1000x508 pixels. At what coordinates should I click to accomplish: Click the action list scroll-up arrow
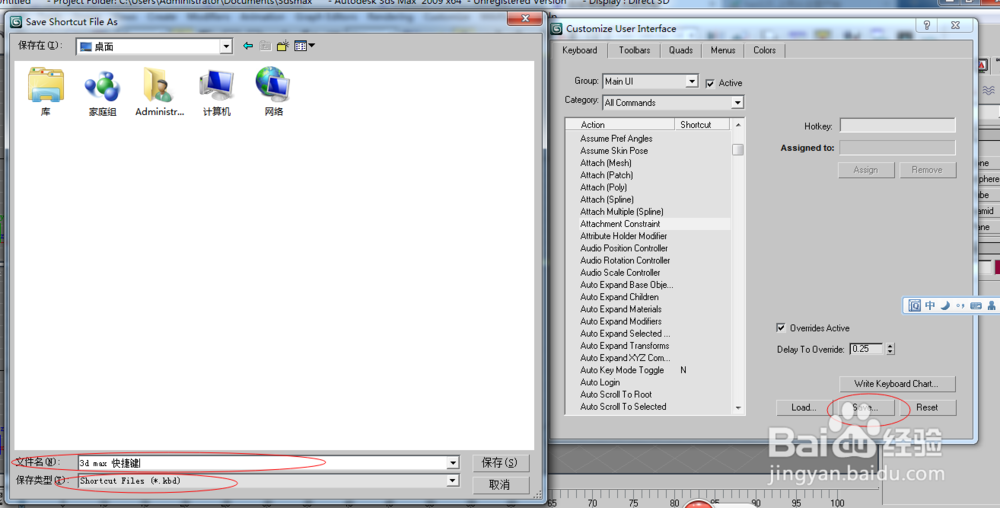pyautogui.click(x=738, y=125)
